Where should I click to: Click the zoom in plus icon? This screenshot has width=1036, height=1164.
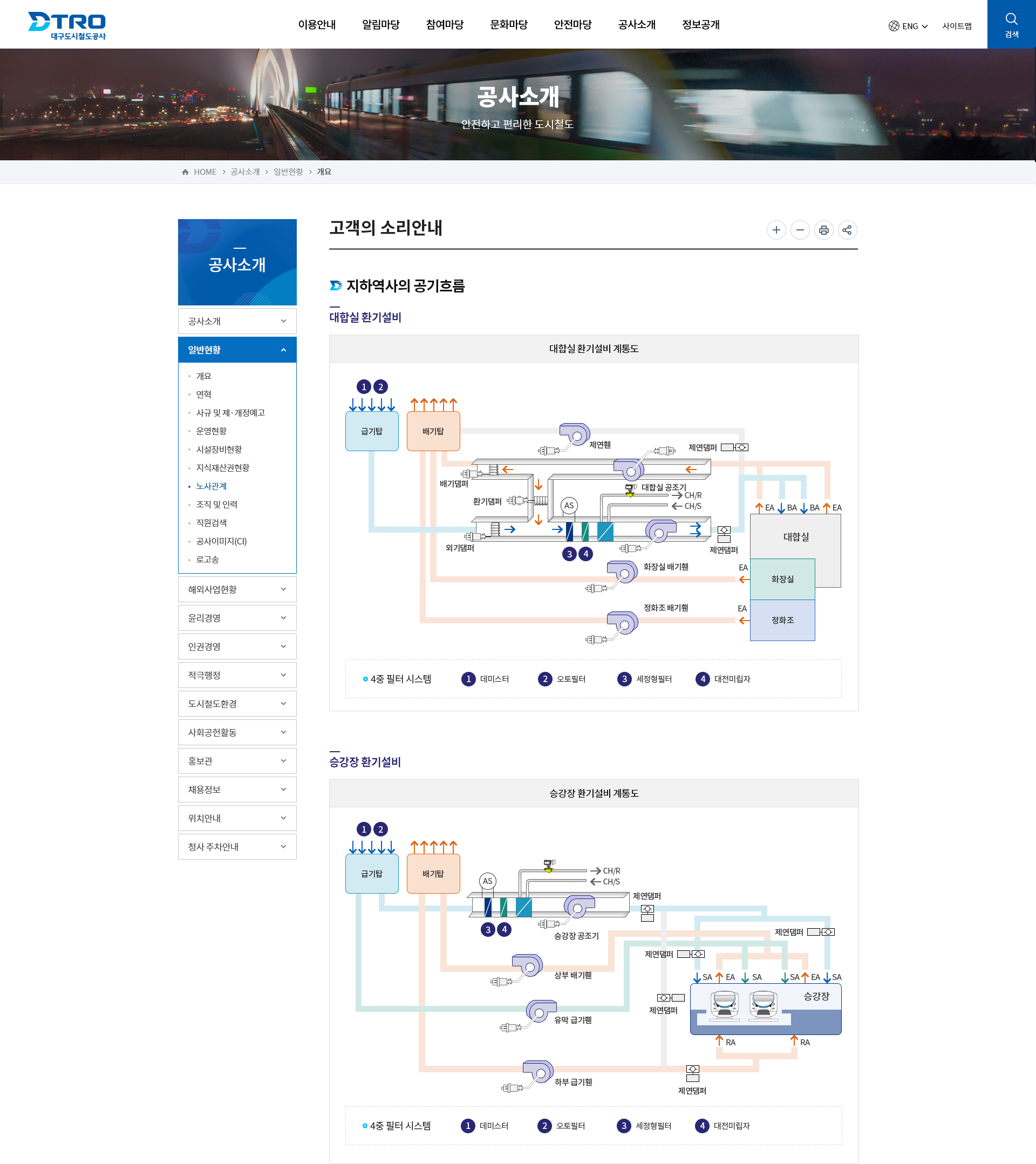(776, 230)
